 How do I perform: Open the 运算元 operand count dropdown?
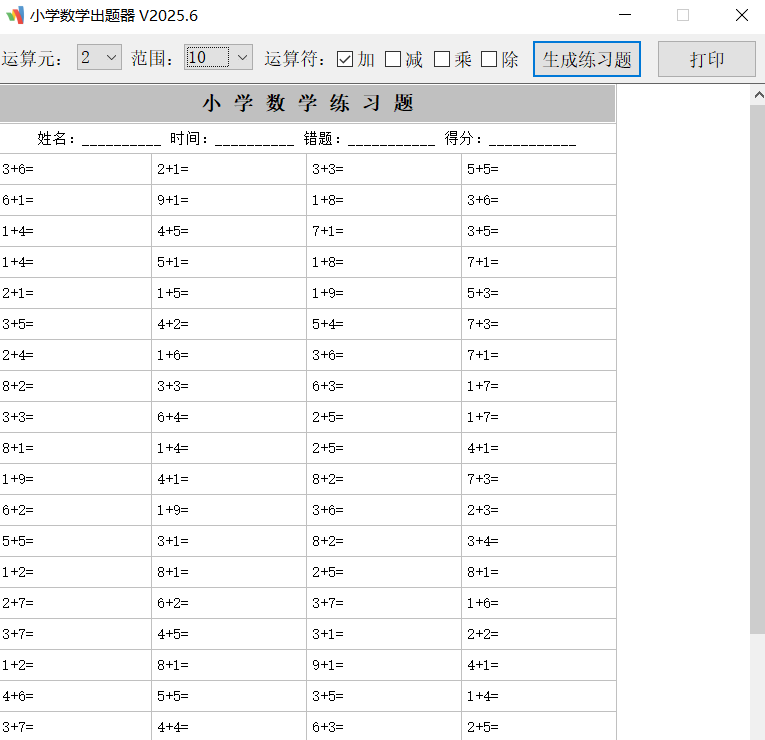click(99, 58)
